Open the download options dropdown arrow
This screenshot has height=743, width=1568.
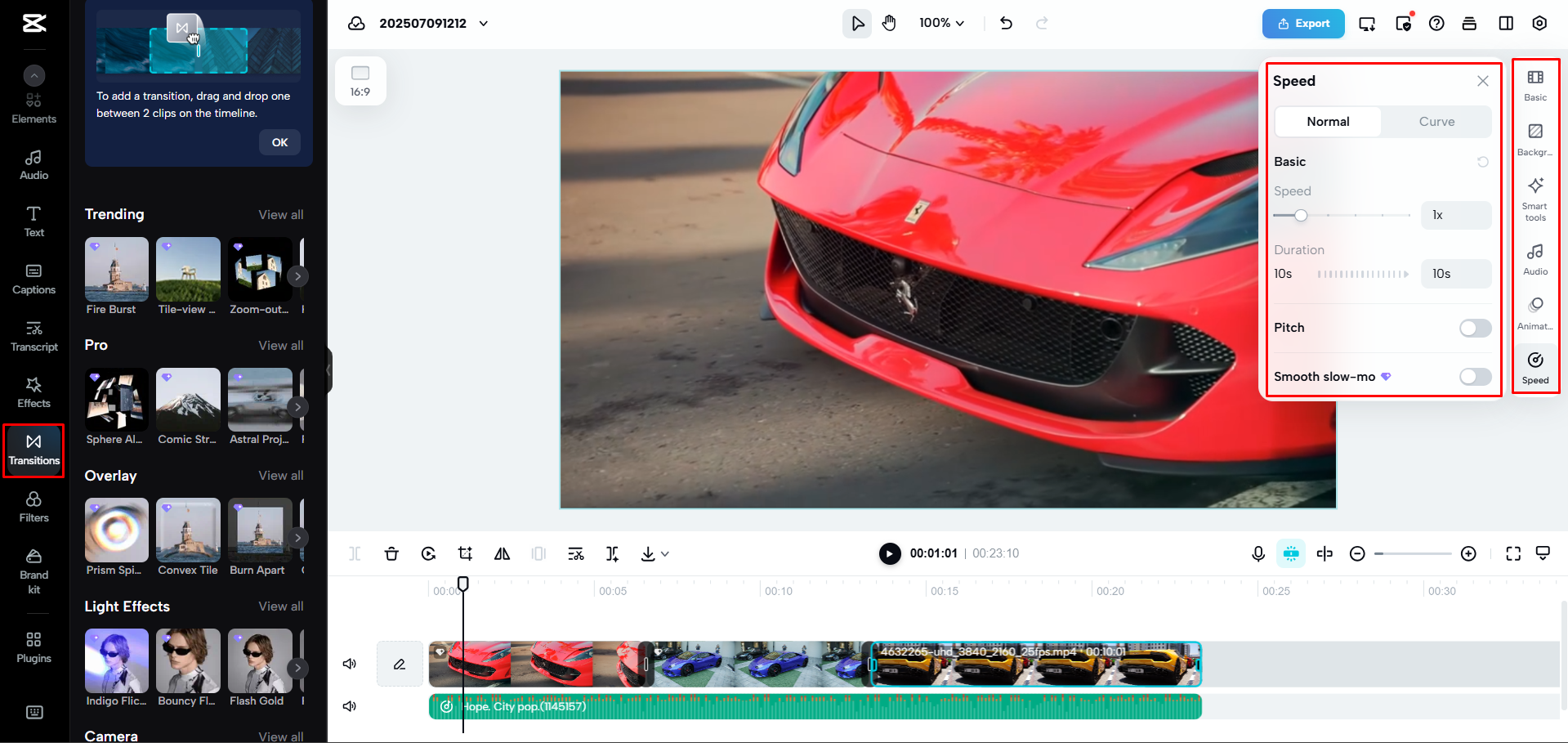pos(664,553)
